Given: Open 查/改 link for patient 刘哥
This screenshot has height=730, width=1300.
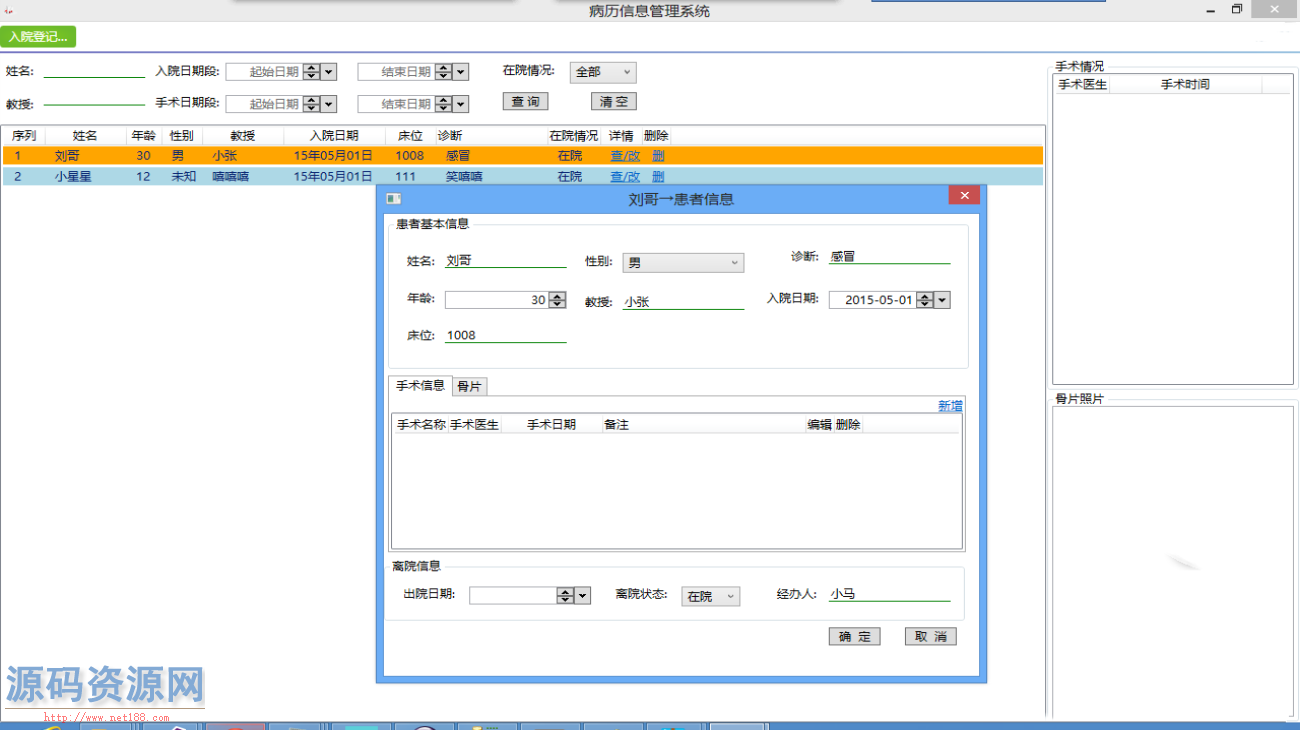Looking at the screenshot, I should point(625,156).
